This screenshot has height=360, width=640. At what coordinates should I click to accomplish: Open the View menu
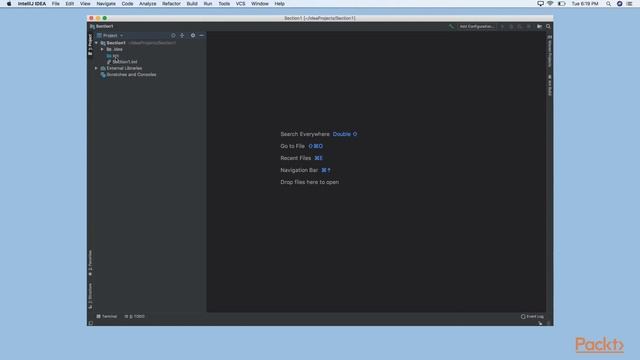coord(85,4)
